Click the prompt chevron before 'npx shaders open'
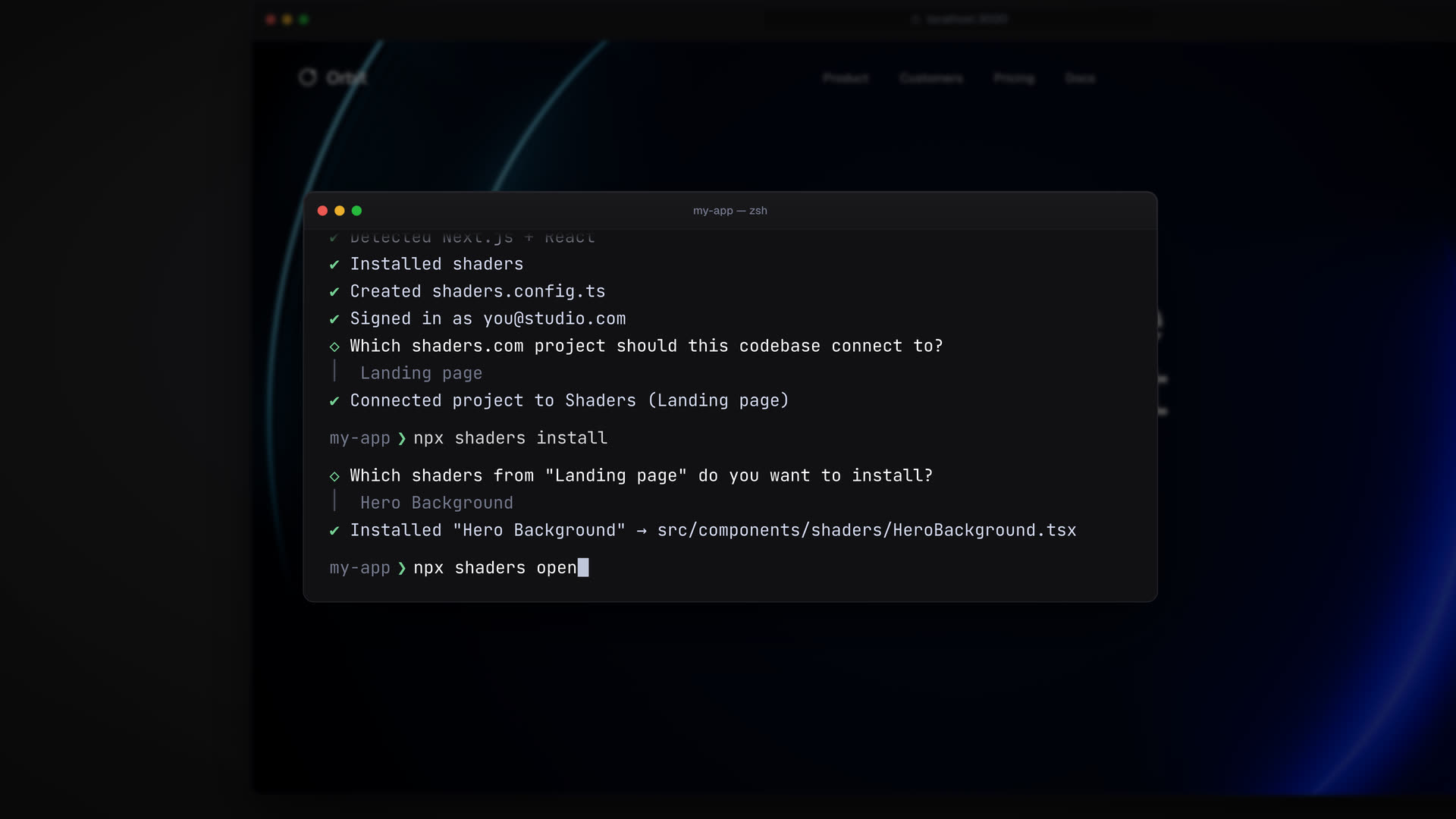 coord(402,568)
